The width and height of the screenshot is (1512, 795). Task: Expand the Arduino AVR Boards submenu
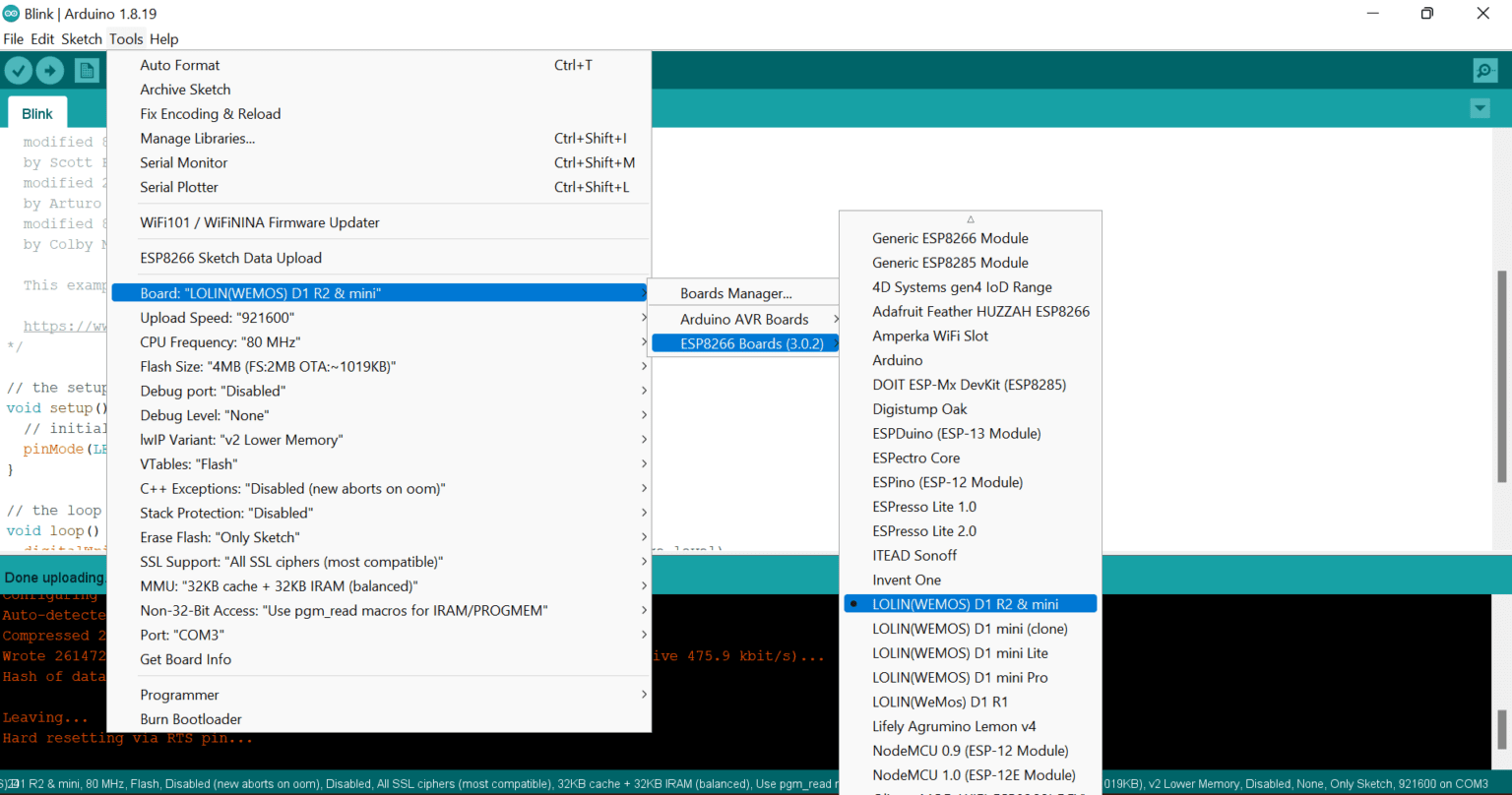pyautogui.click(x=745, y=319)
